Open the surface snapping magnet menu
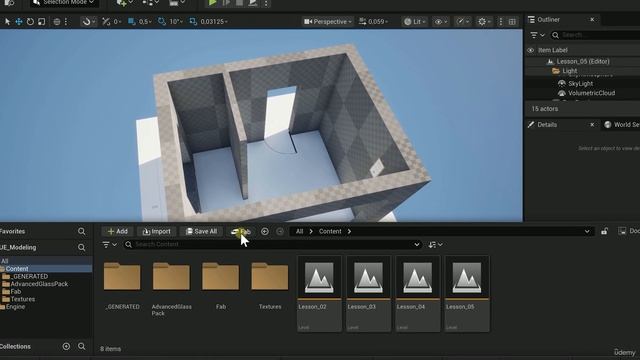 click(88, 22)
